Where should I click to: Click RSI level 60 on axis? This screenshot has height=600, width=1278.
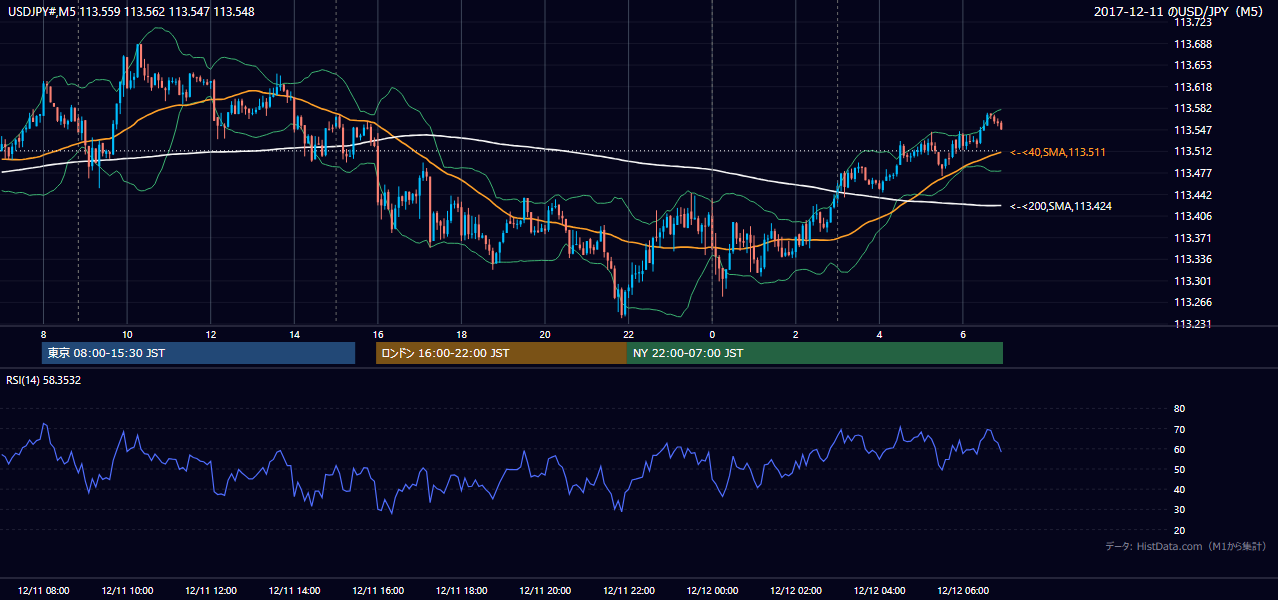click(1179, 449)
